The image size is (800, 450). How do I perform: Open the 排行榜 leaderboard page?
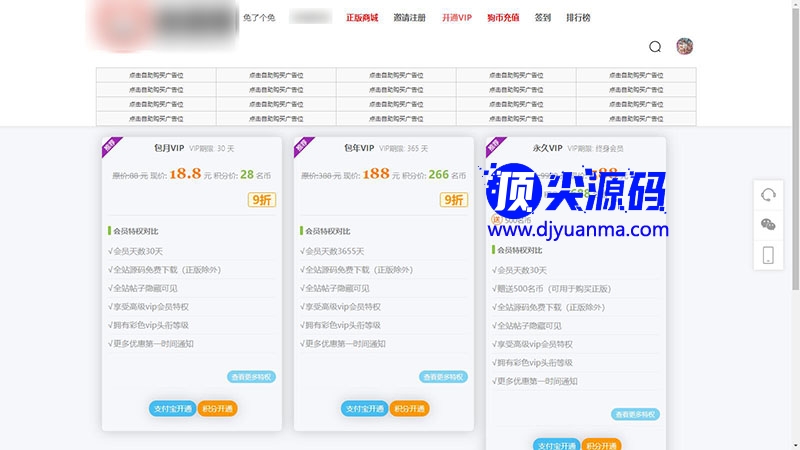(578, 17)
